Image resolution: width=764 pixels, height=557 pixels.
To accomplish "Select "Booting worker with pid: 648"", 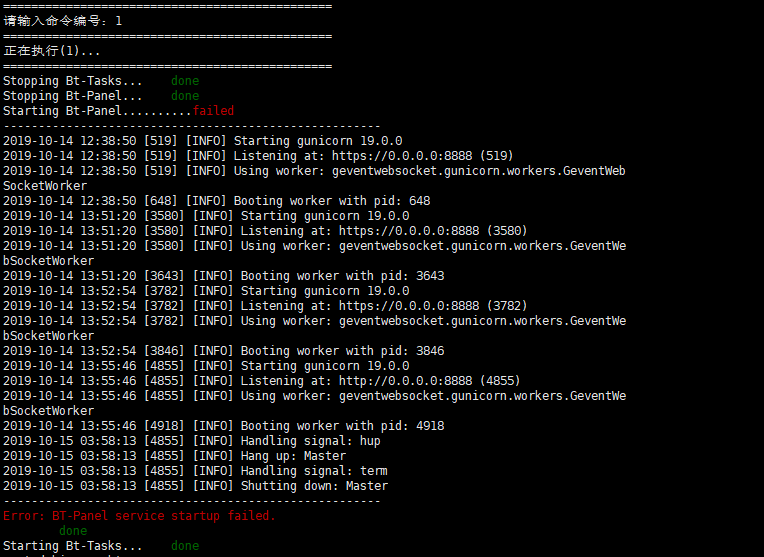I will [x=332, y=201].
